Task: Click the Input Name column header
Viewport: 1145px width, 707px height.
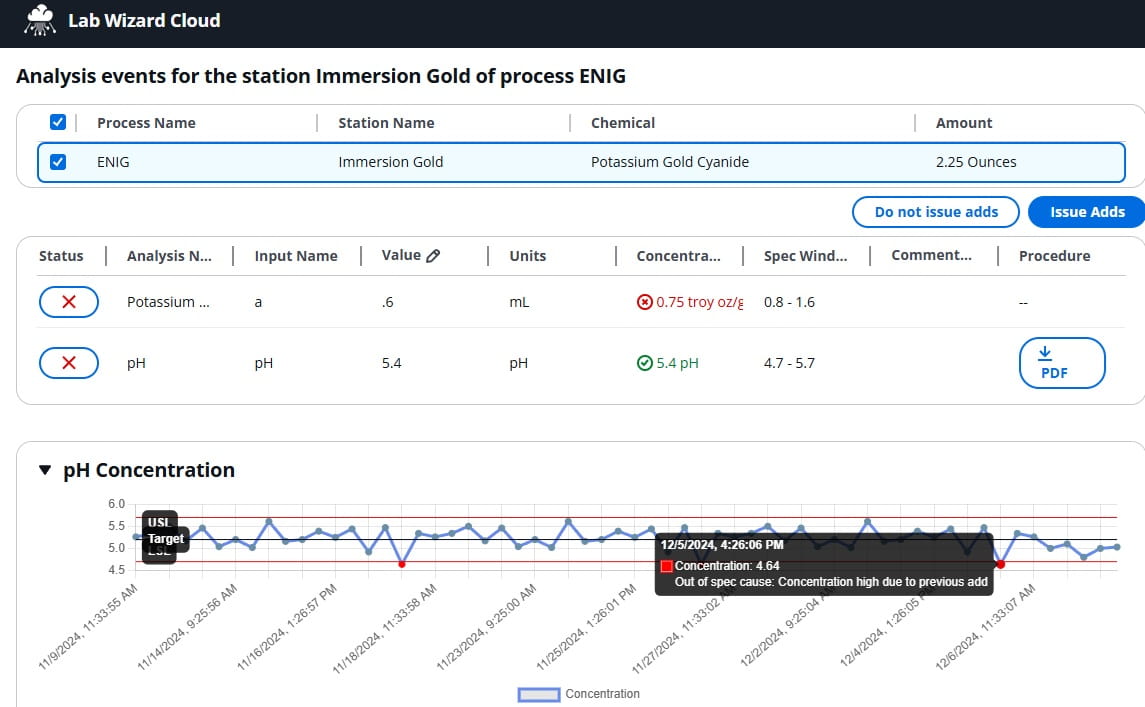Action: [x=296, y=256]
